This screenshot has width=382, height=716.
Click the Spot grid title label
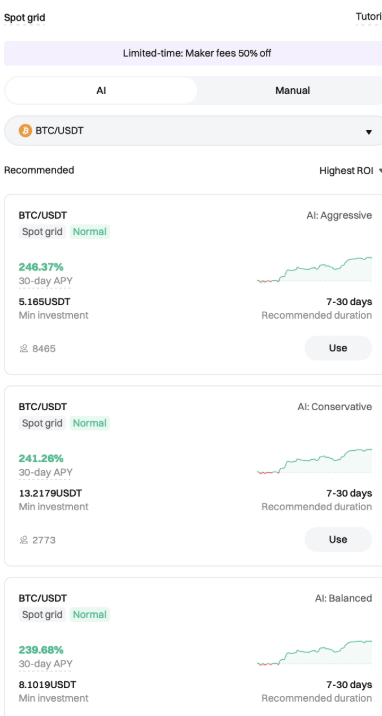25,18
